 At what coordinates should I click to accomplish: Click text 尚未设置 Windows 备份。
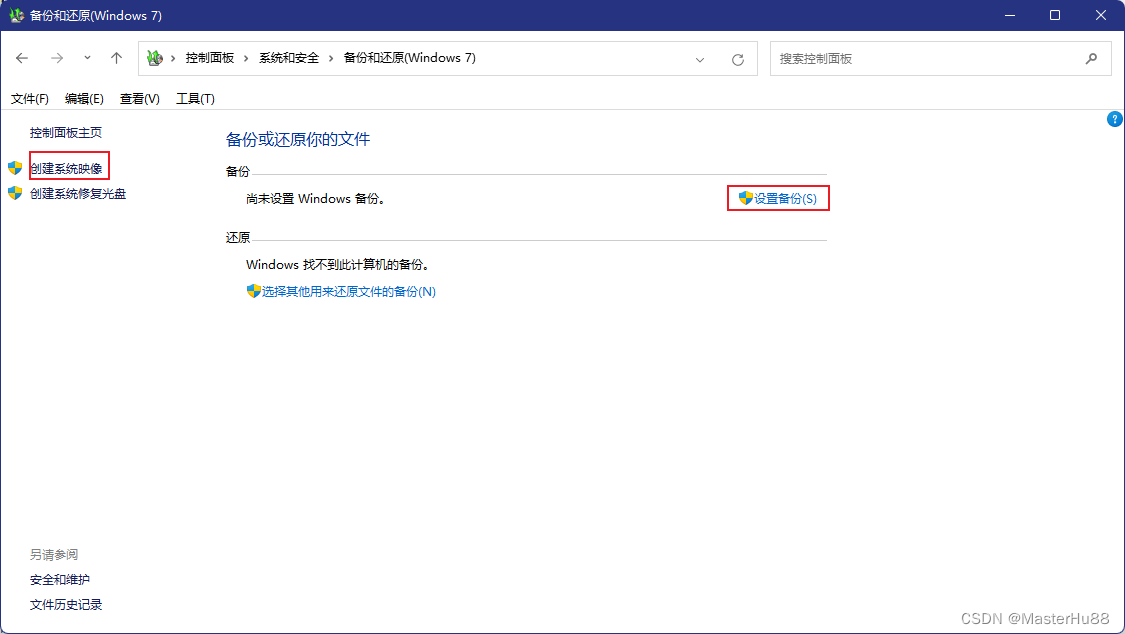pos(317,199)
